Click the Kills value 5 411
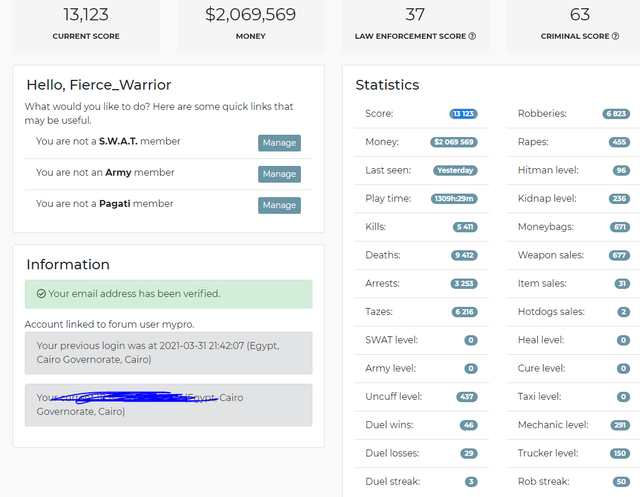Viewport: 640px width, 497px height. 465,227
